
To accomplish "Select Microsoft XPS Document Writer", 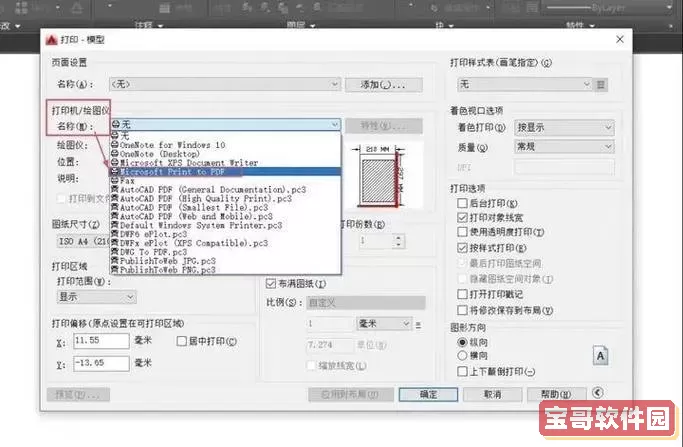I will point(225,163).
